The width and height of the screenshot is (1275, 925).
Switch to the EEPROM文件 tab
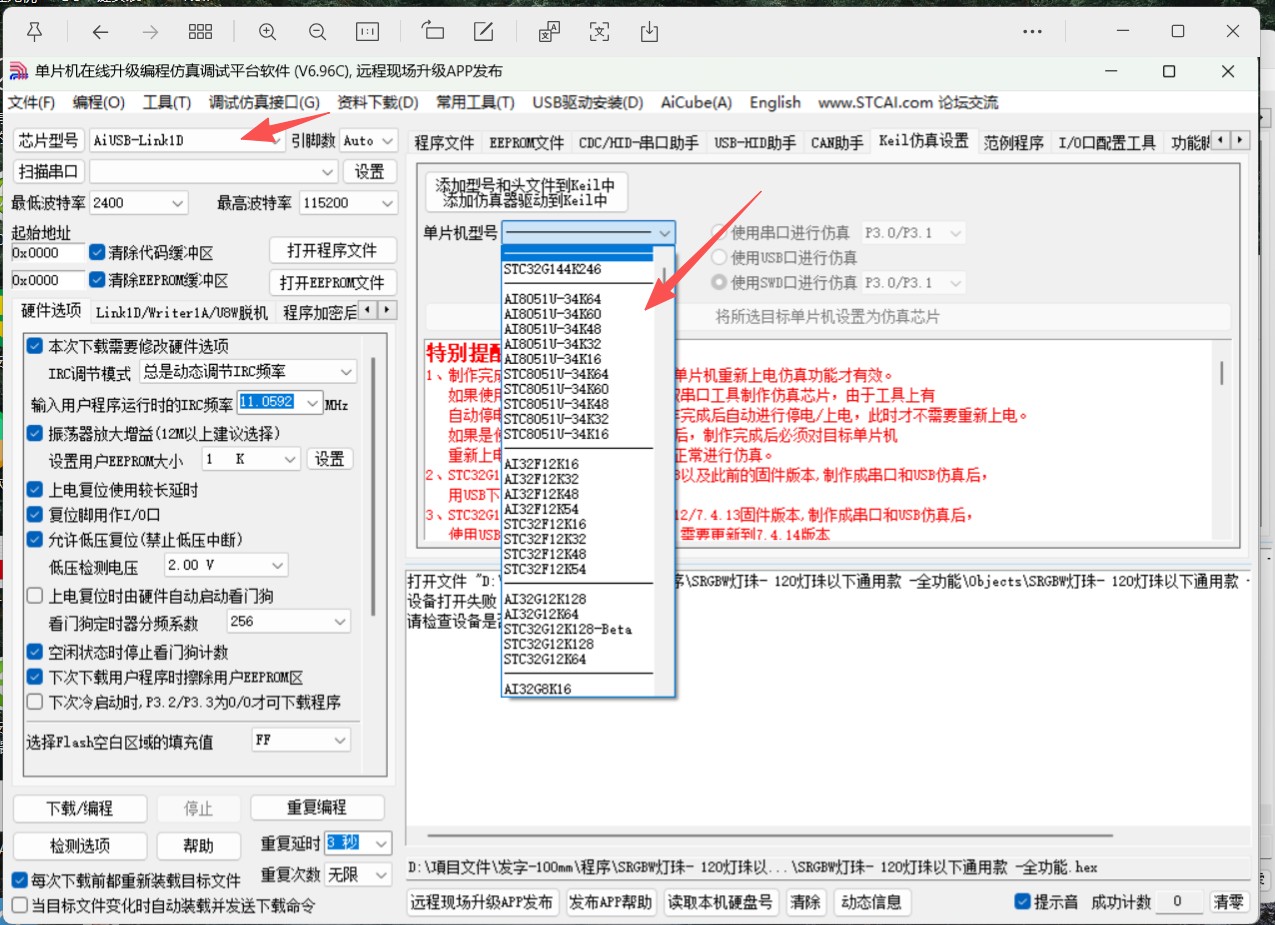click(526, 143)
